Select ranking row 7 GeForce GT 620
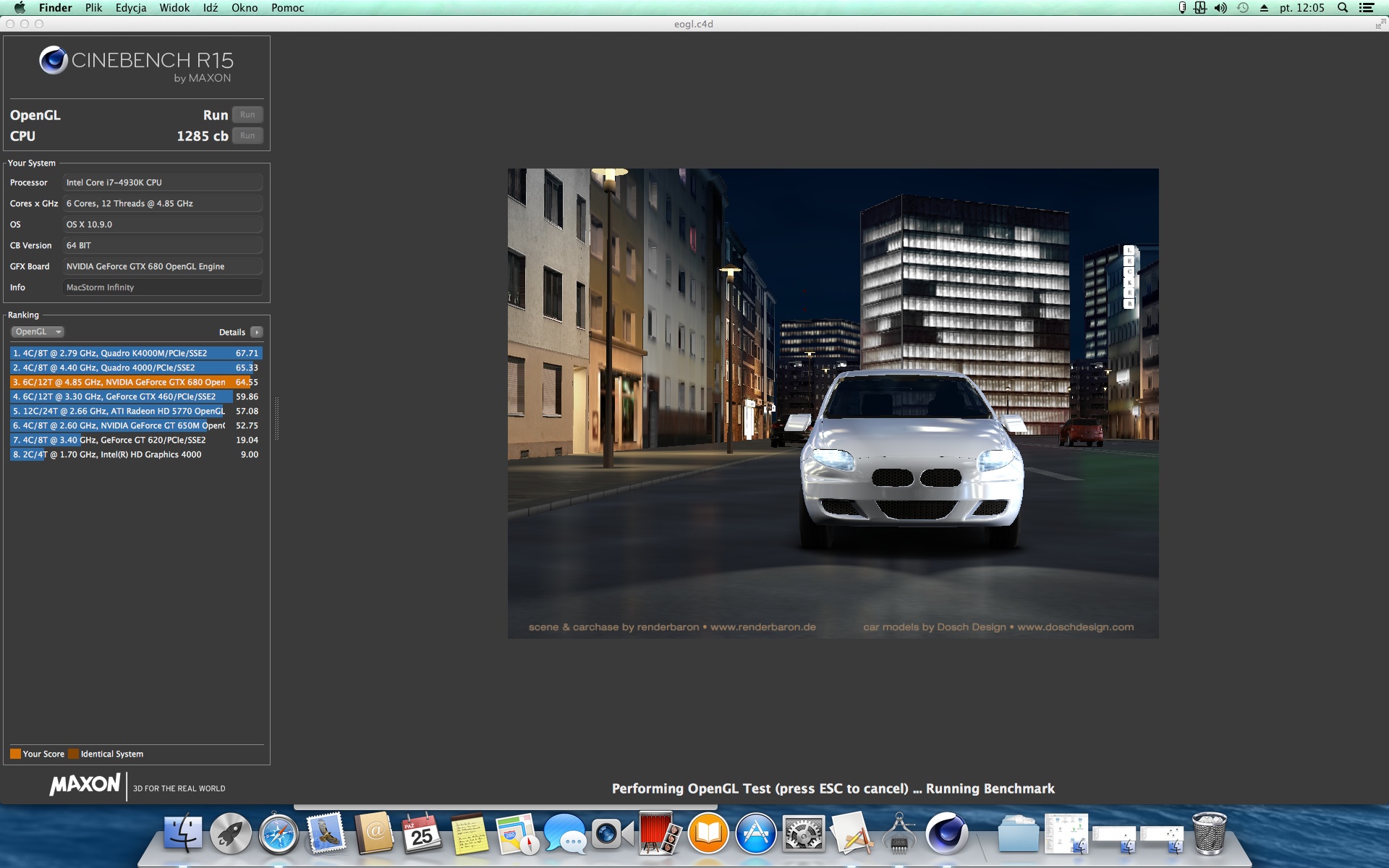Image resolution: width=1389 pixels, height=868 pixels. tap(136, 440)
